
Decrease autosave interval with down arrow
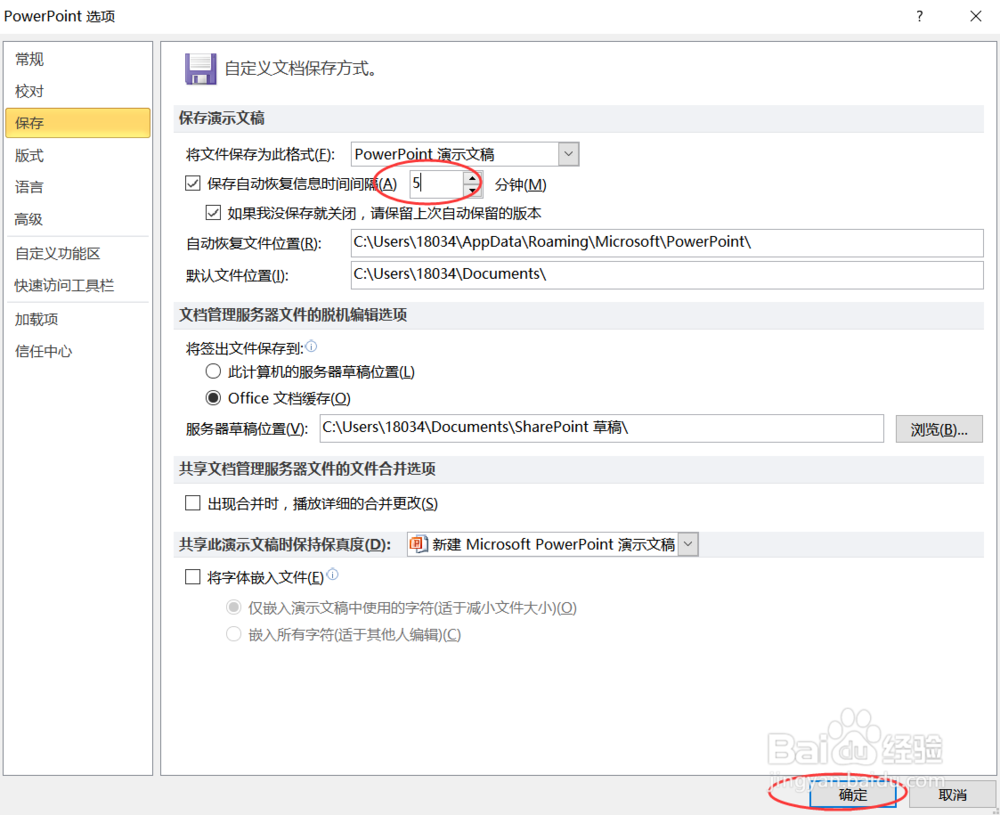point(472,190)
